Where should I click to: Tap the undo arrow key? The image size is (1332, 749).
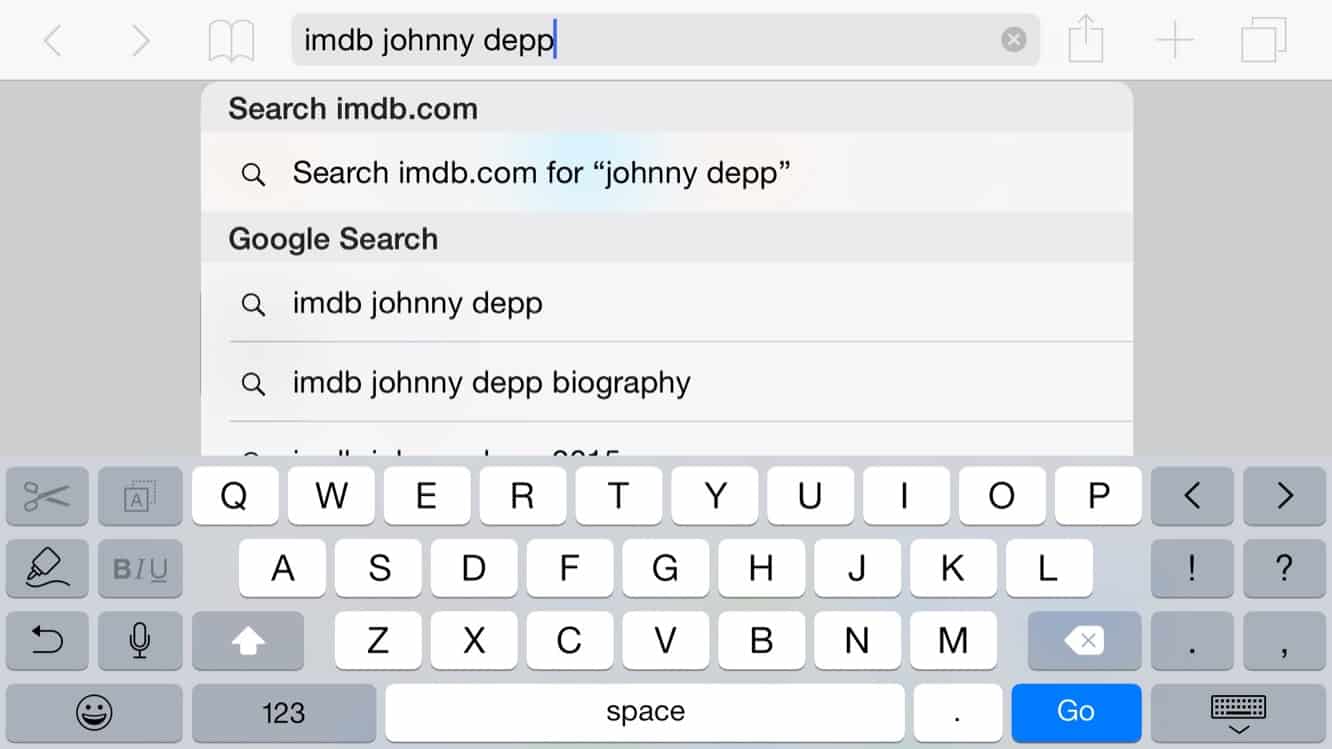47,640
